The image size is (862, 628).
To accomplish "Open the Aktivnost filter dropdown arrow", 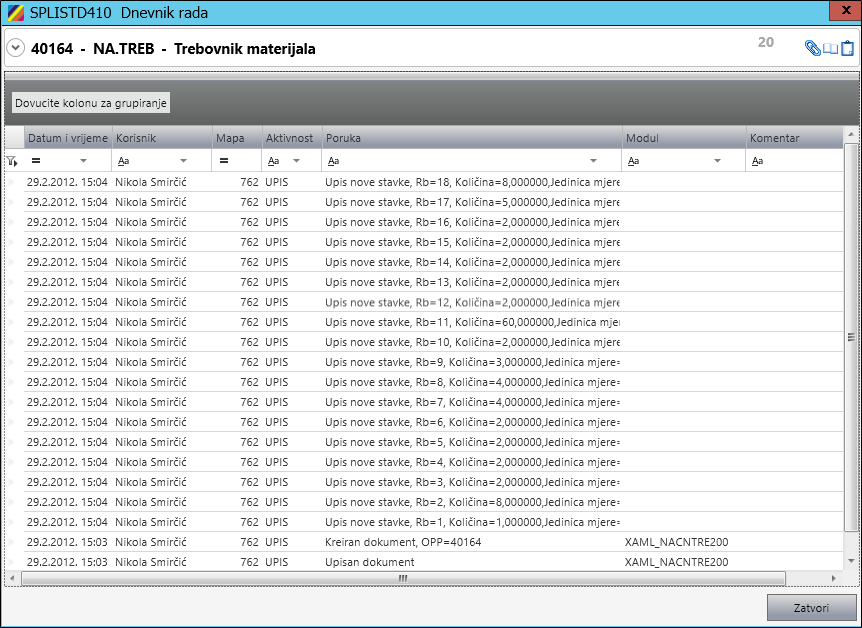I will click(x=297, y=161).
